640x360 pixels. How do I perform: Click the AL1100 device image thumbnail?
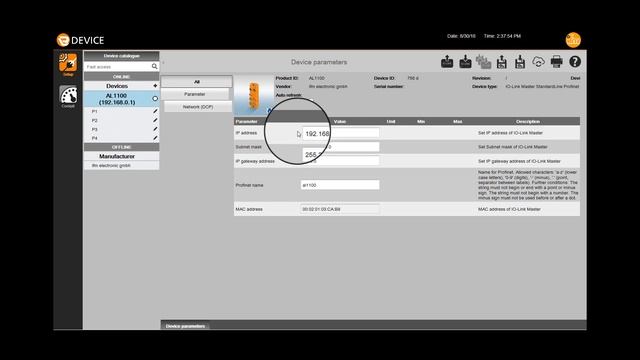coord(254,95)
